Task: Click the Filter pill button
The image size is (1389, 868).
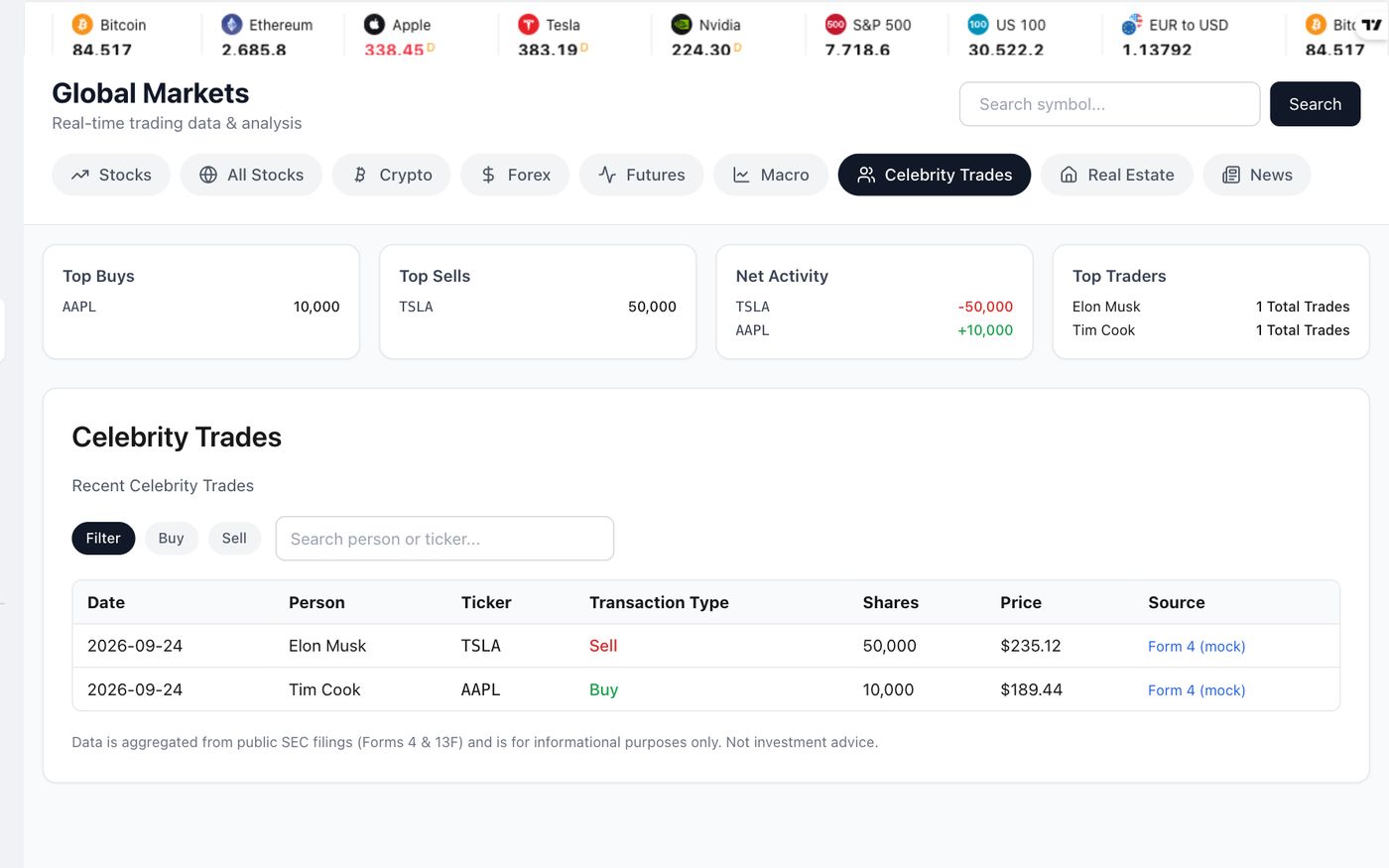Action: [103, 538]
